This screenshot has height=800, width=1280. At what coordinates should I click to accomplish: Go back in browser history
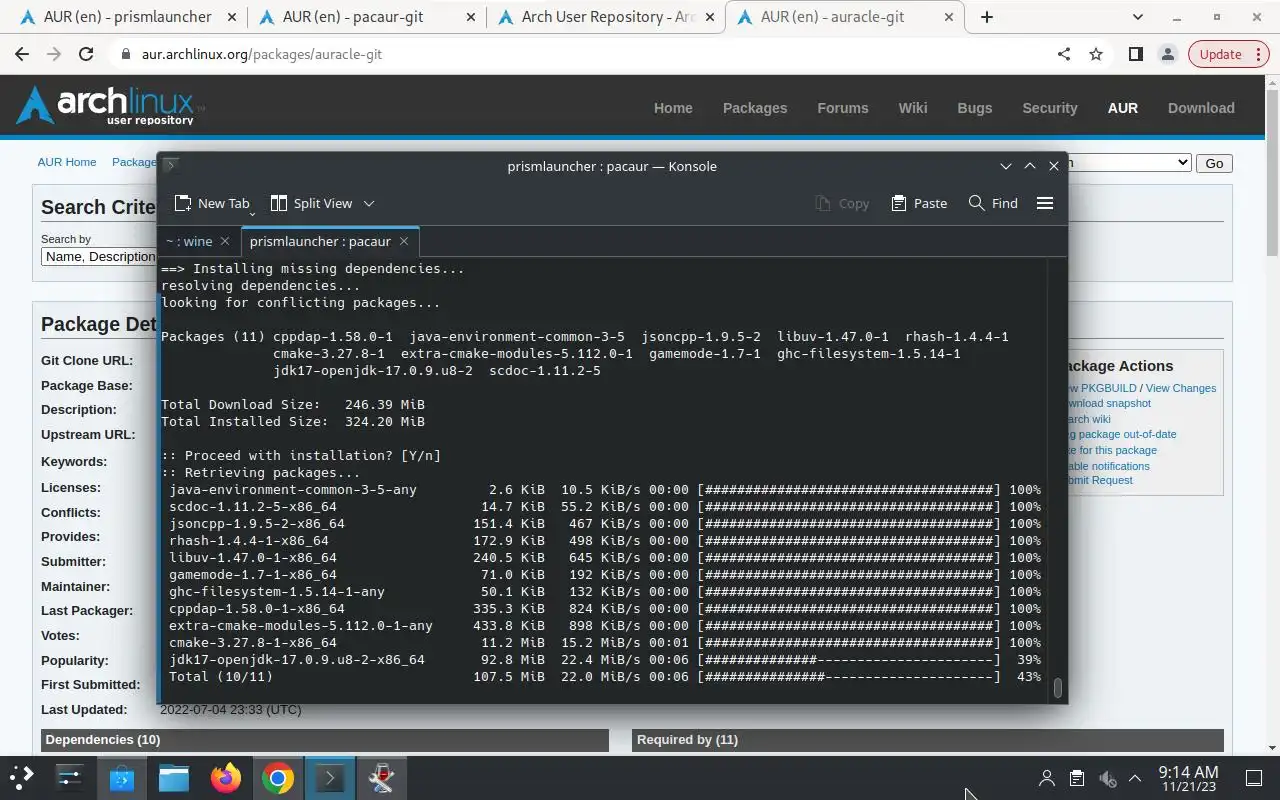[22, 54]
